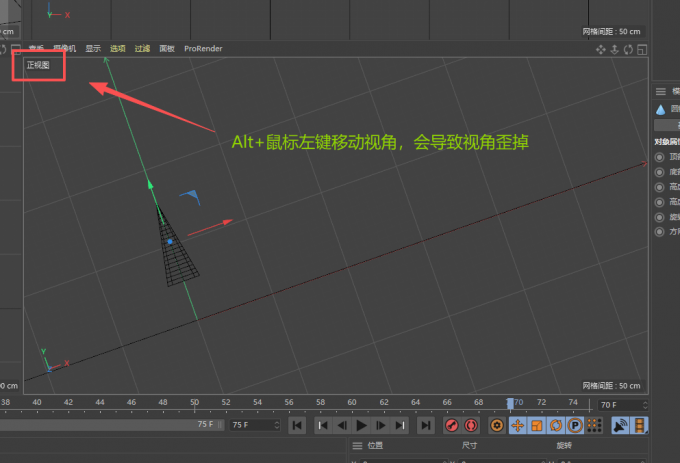The height and width of the screenshot is (463, 680).
Task: Play the animation forwards
Action: pos(361,425)
